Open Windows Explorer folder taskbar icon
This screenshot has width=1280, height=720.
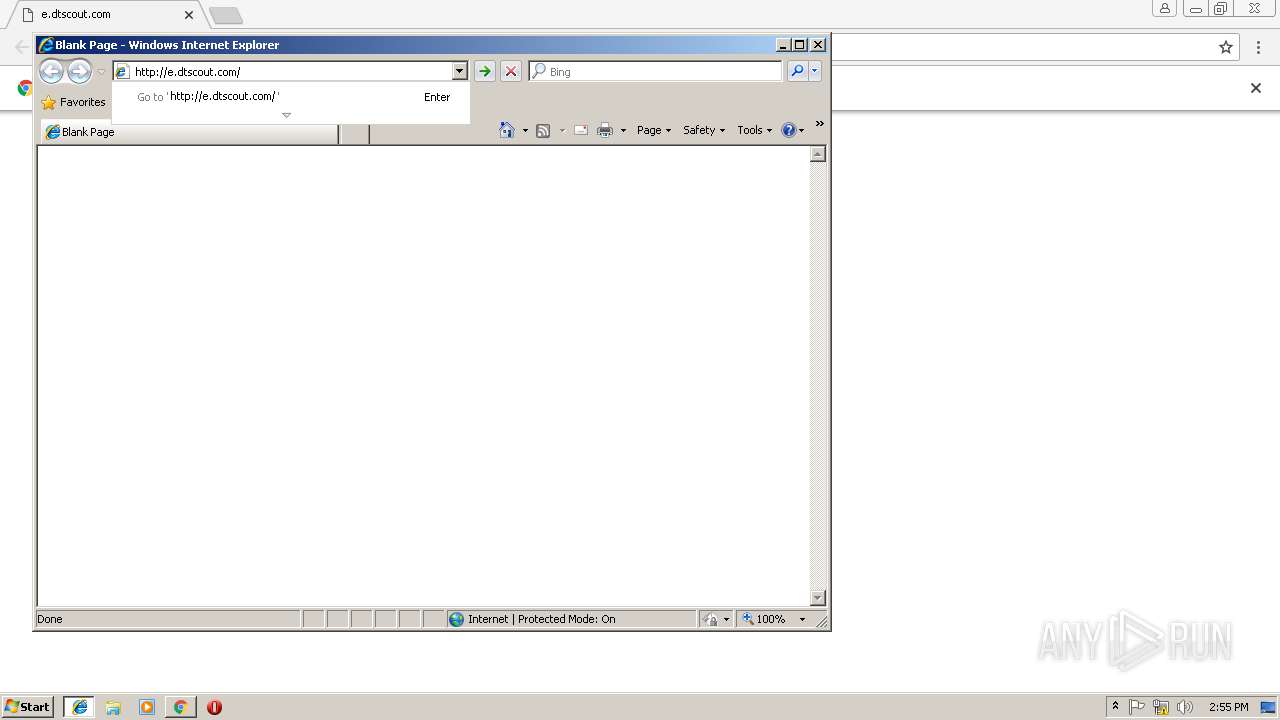pos(113,707)
